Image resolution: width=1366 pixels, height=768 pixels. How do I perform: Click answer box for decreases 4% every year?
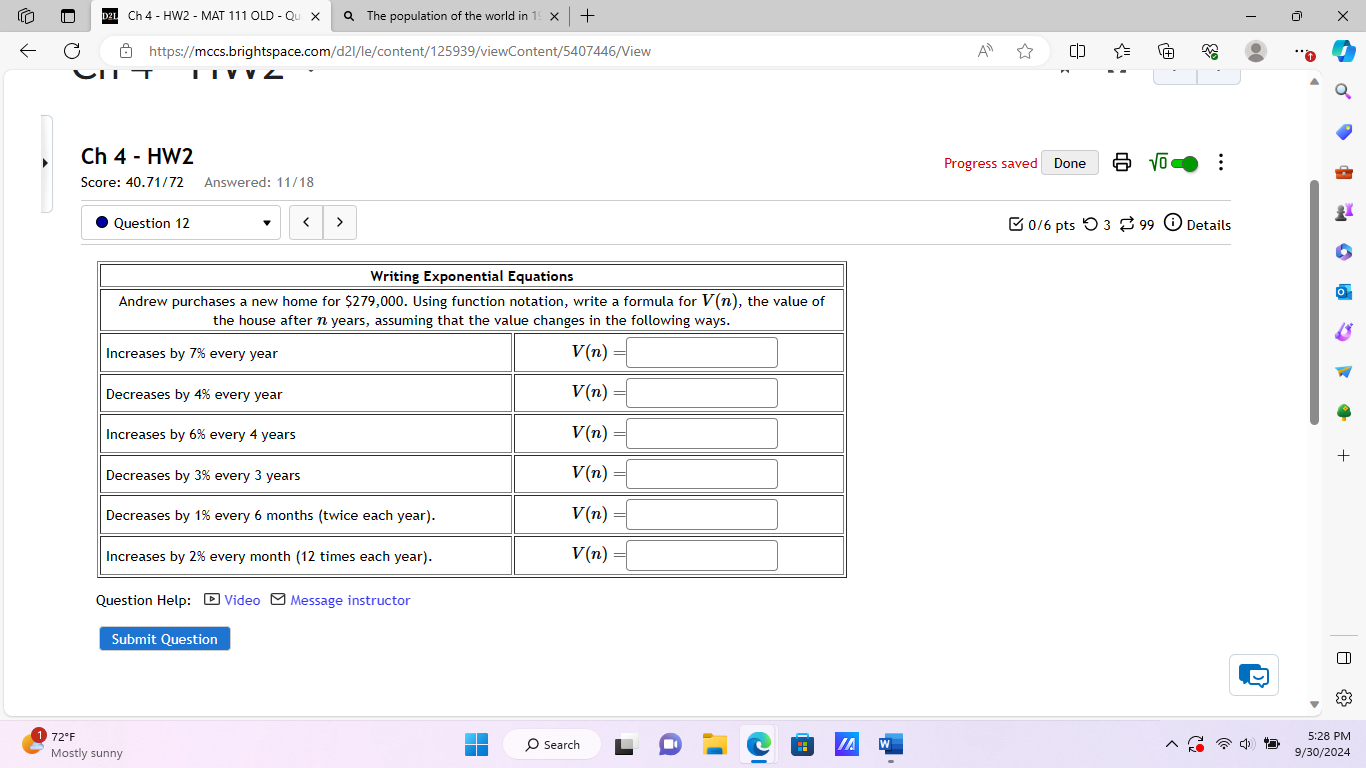coord(702,393)
